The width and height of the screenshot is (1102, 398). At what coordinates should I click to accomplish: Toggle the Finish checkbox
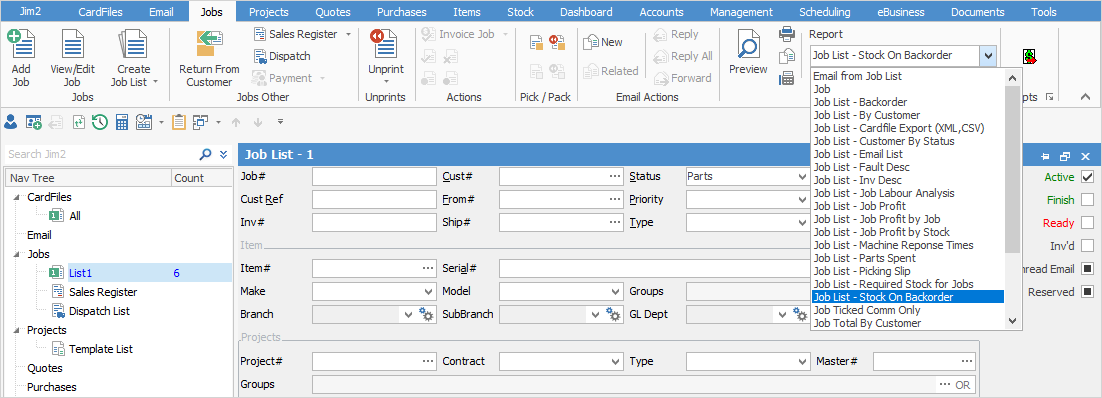(1087, 200)
